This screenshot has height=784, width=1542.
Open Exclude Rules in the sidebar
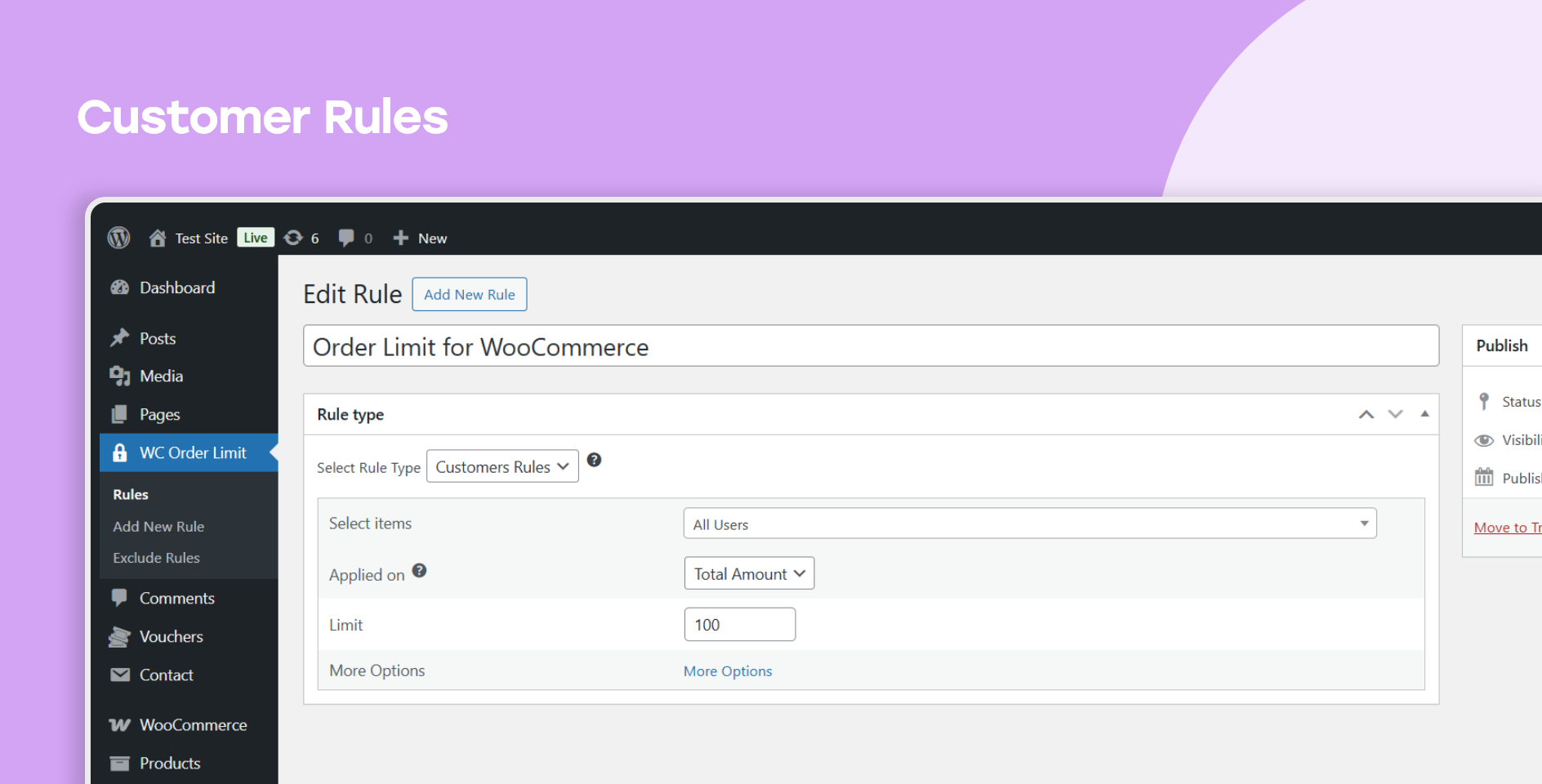[x=156, y=558]
